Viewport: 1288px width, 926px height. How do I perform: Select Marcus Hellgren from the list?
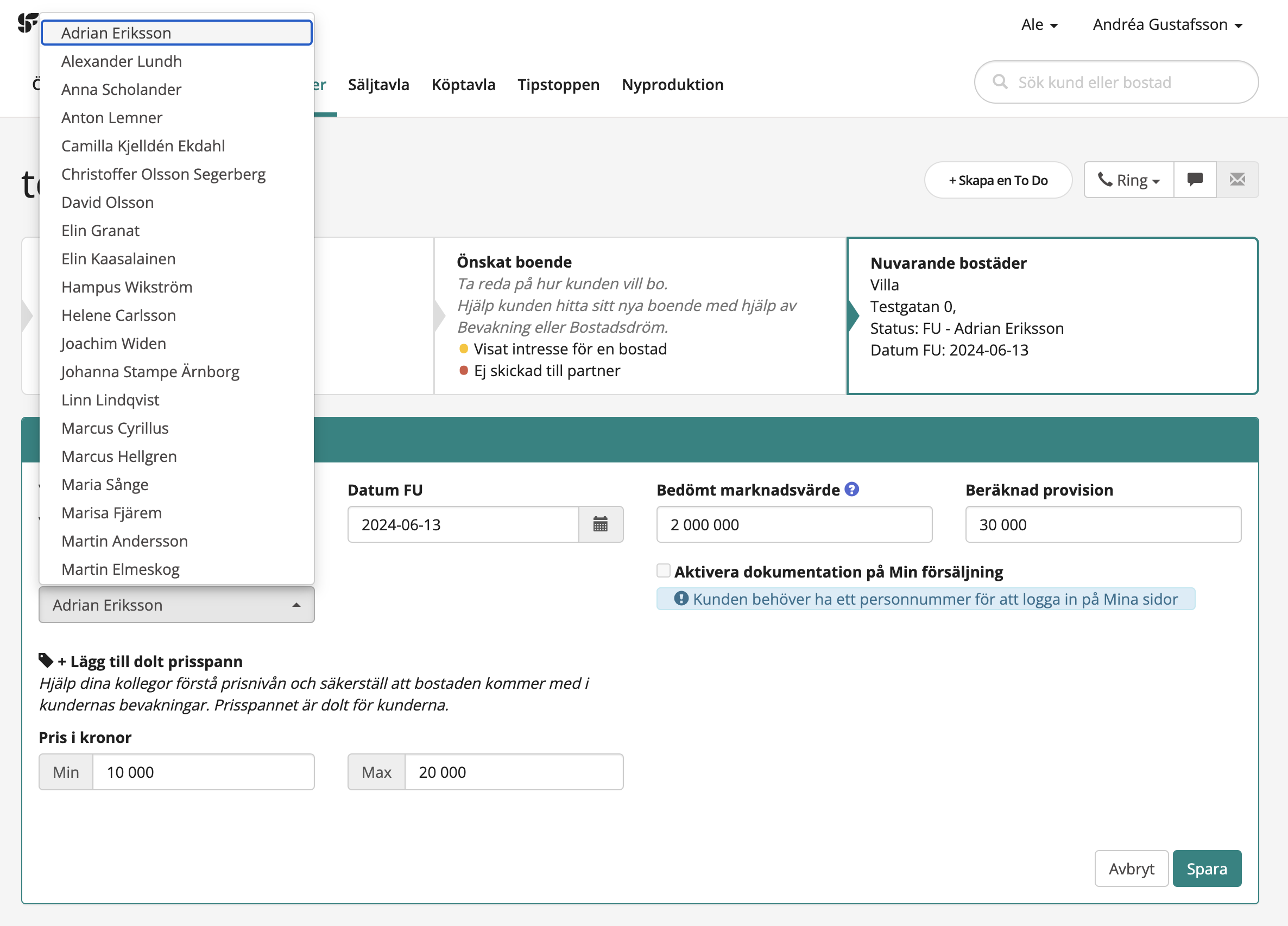[119, 456]
